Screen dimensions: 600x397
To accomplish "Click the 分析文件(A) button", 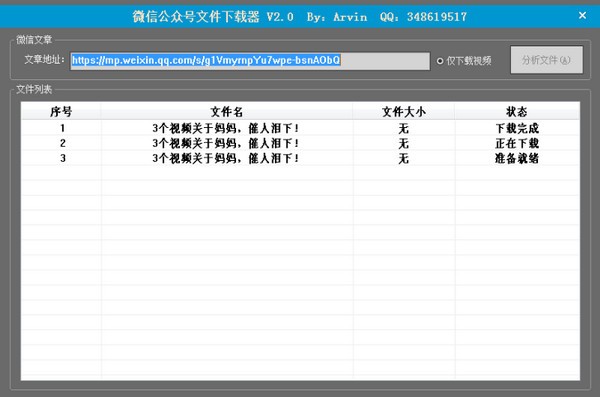I will 546,60.
